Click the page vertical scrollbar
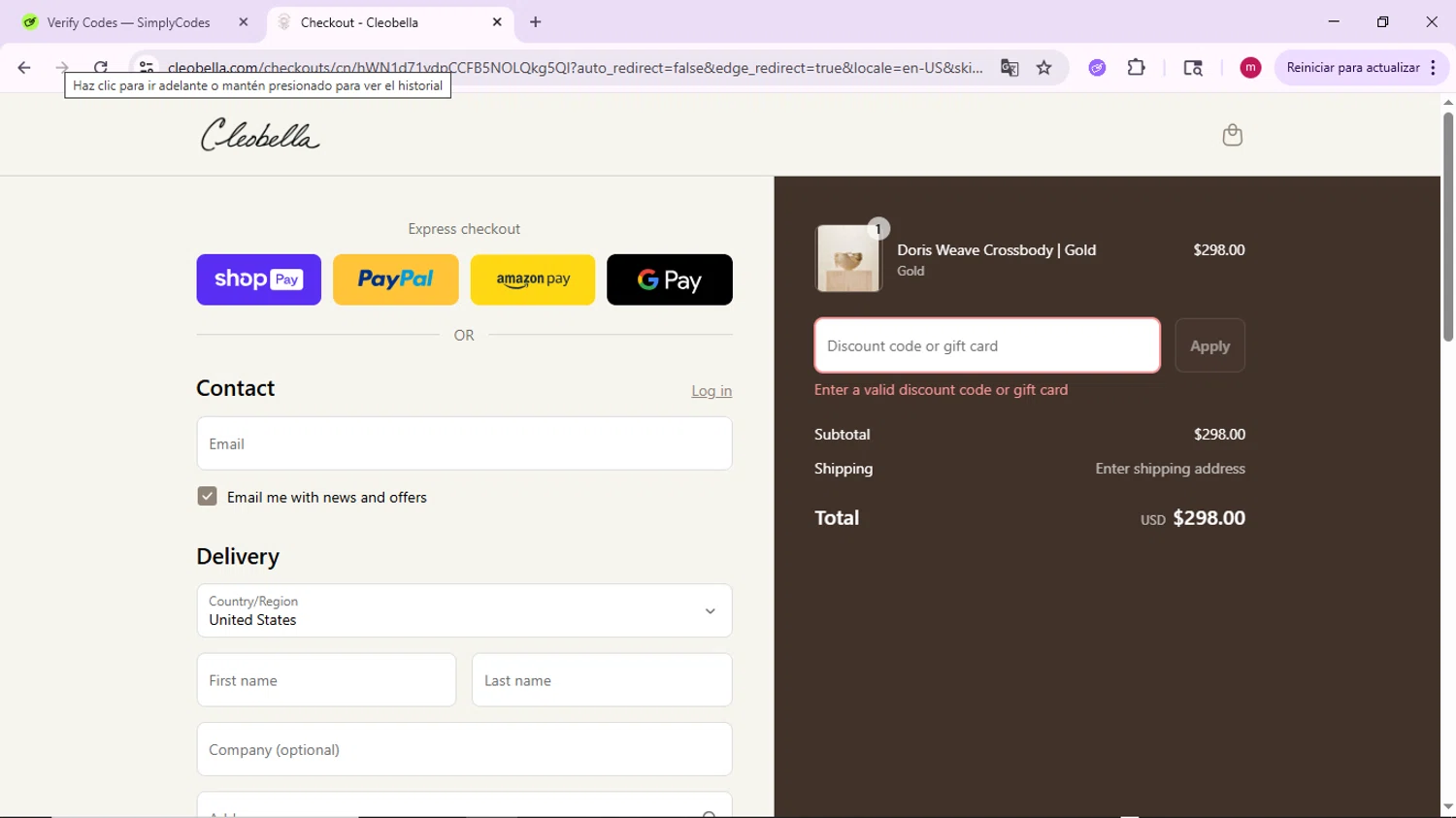Image resolution: width=1456 pixels, height=818 pixels. [1447, 226]
